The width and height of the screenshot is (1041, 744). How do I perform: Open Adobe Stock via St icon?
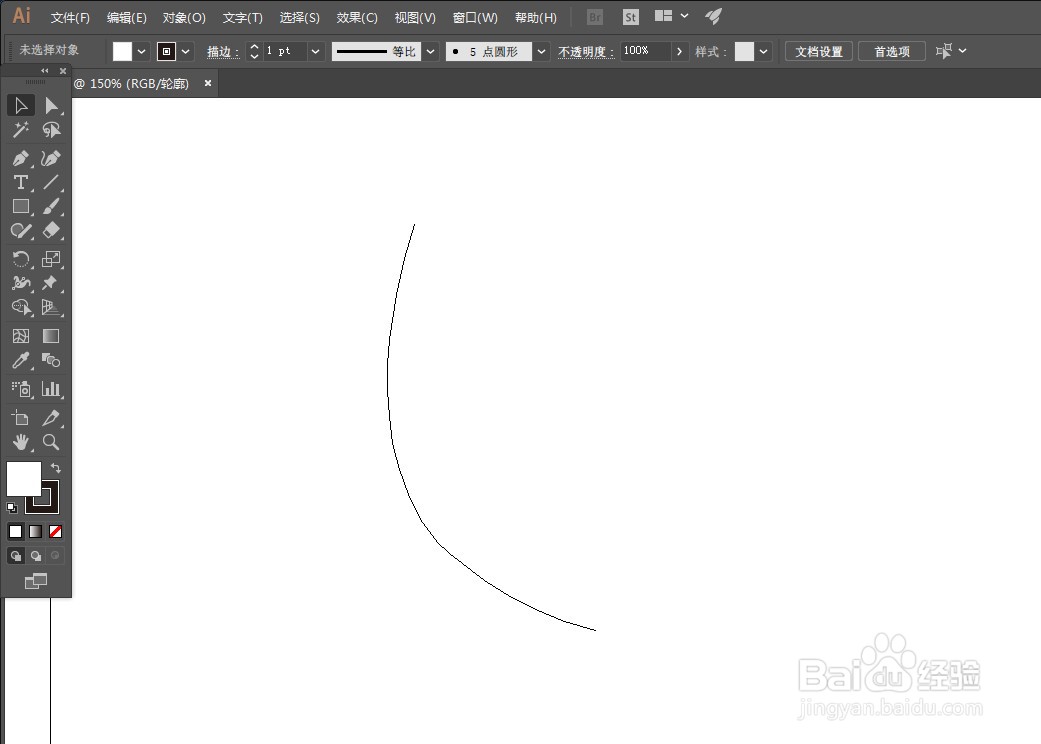click(x=631, y=17)
